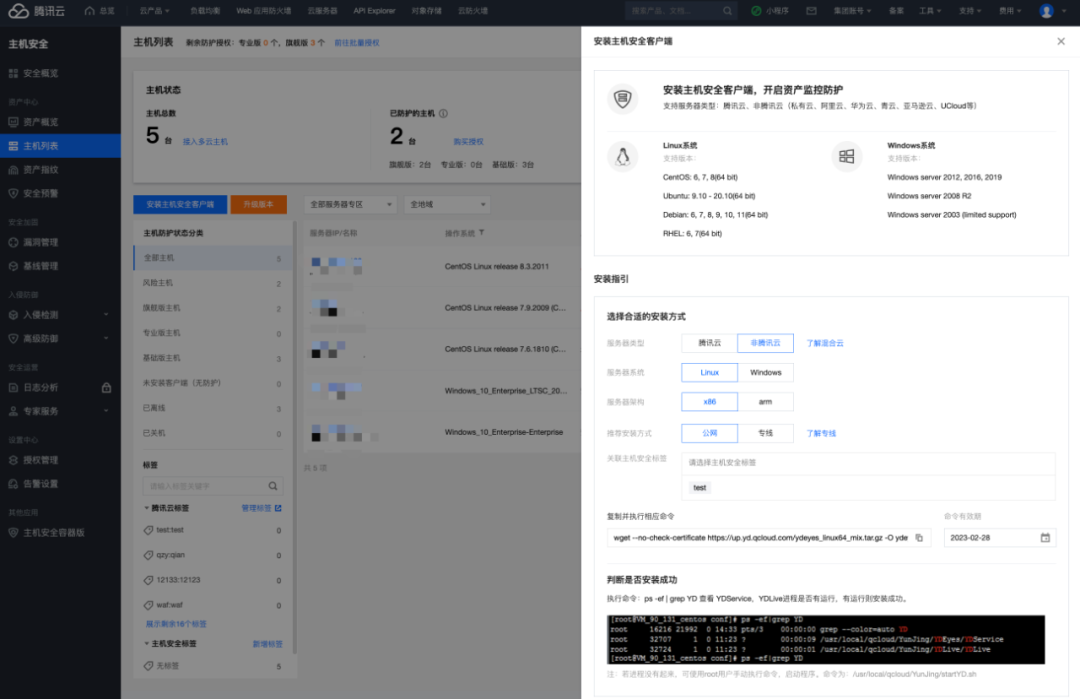The image size is (1080, 699).
Task: Click the 2023-02-28 expiry date field
Action: click(x=999, y=538)
